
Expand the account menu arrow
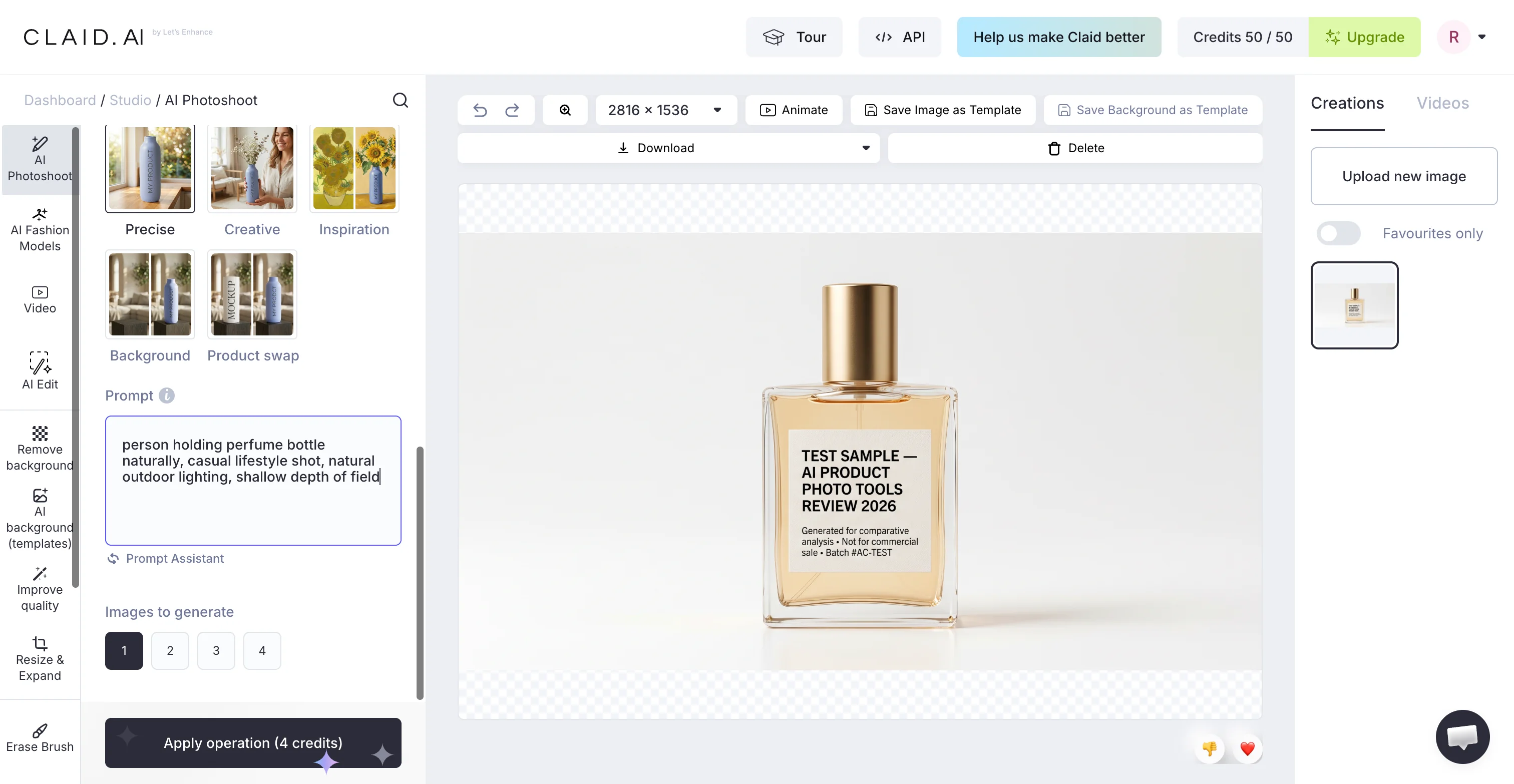[x=1481, y=37]
